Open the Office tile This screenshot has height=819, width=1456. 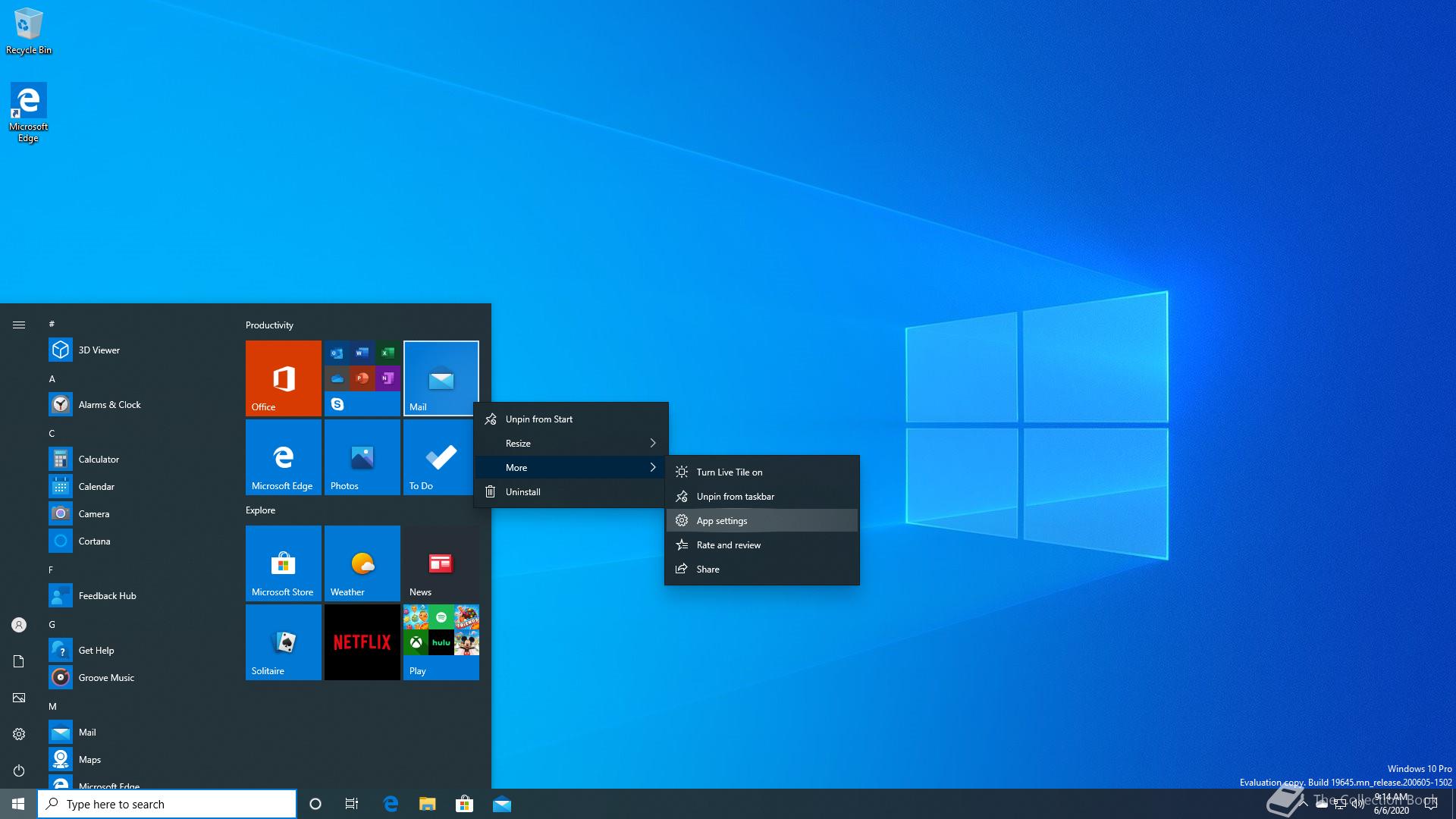tap(283, 378)
